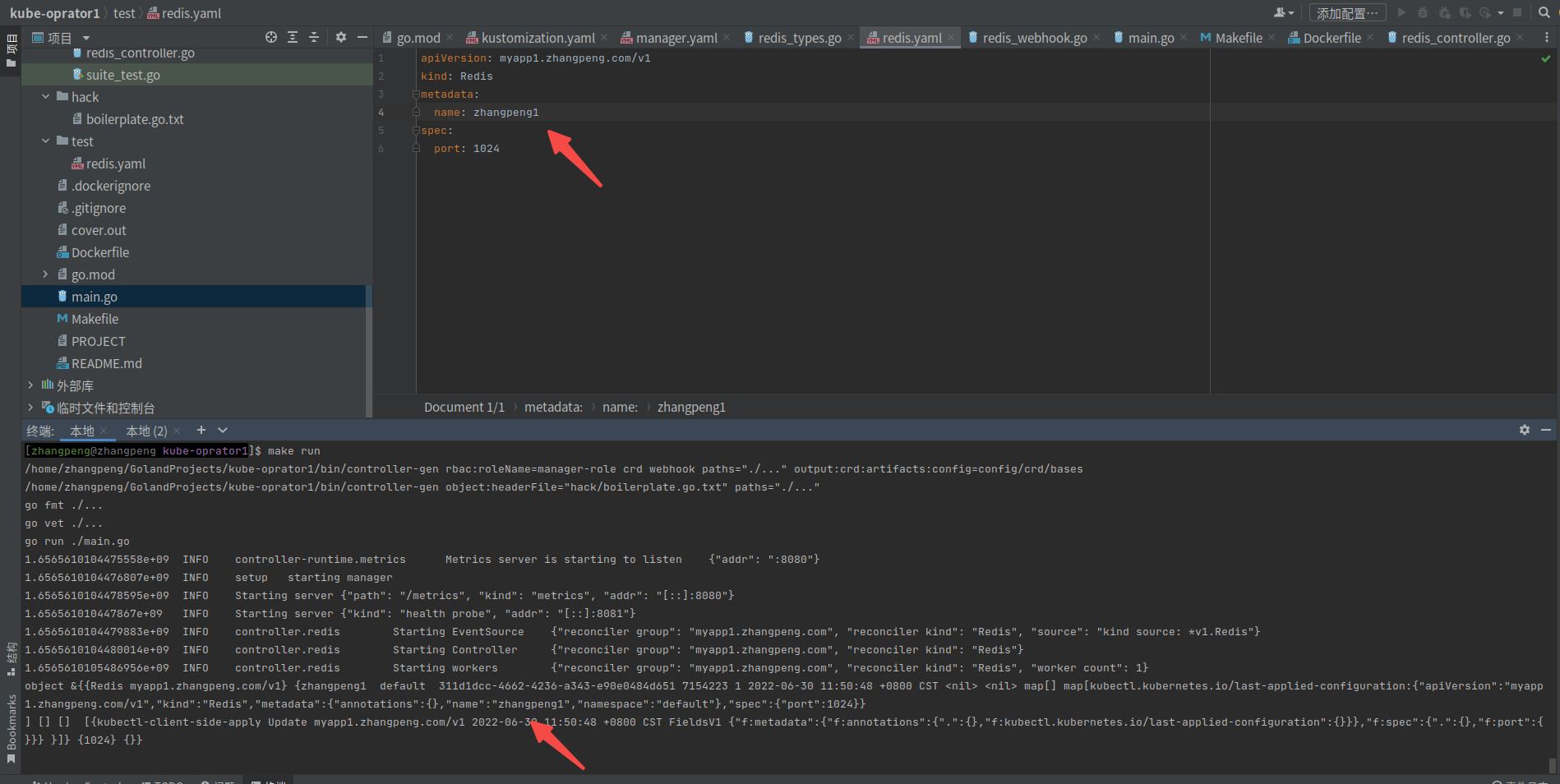This screenshot has height=784, width=1560.
Task: Click the green inspection checkmark in editor
Action: [1546, 58]
